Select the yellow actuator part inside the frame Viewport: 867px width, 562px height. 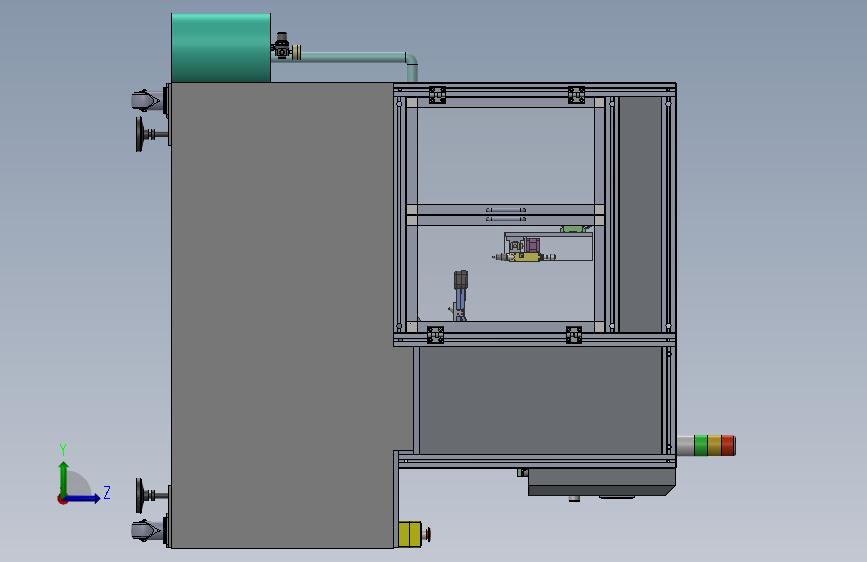524,257
